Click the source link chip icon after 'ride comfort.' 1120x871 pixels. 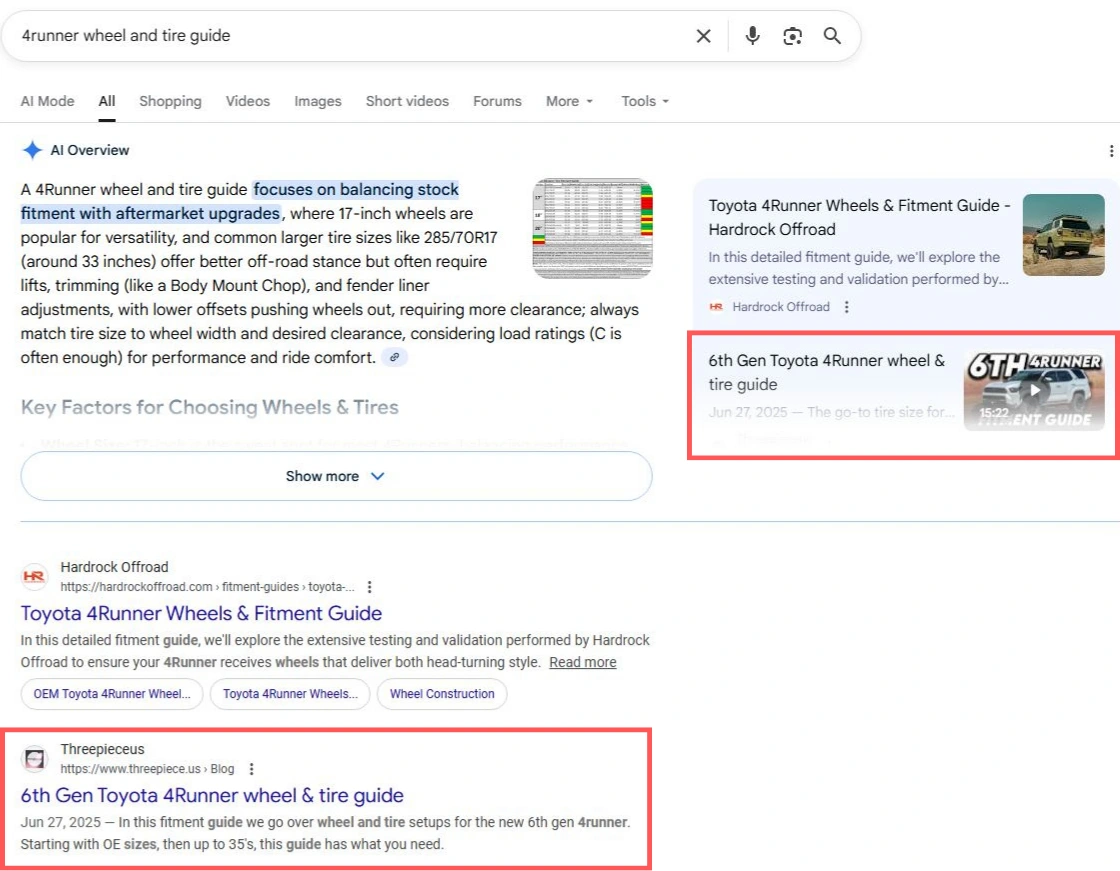394,357
